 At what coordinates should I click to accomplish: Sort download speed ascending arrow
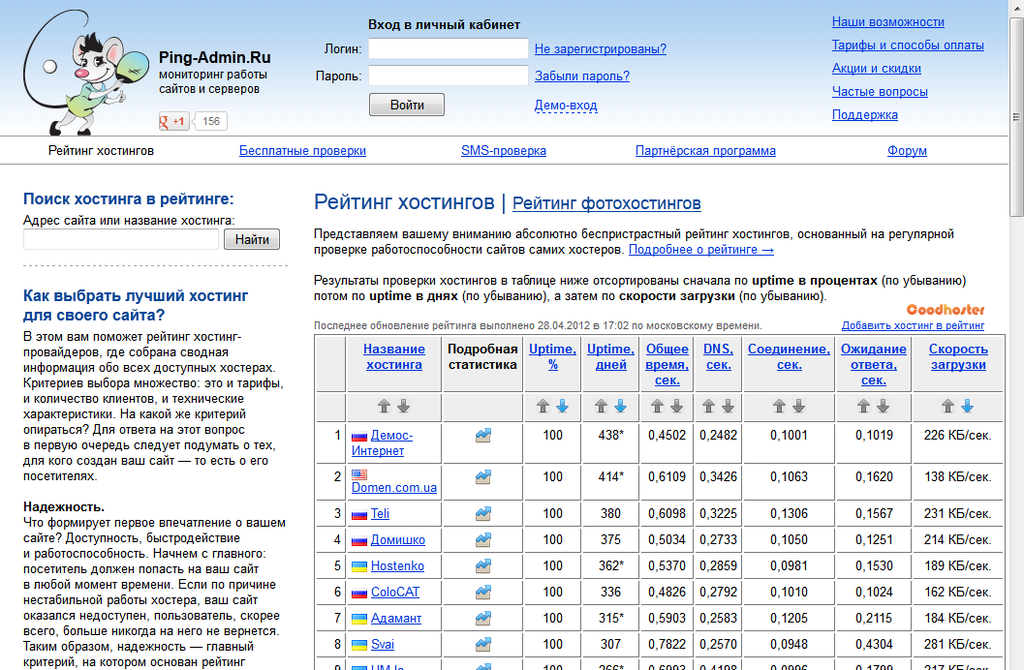click(x=948, y=406)
